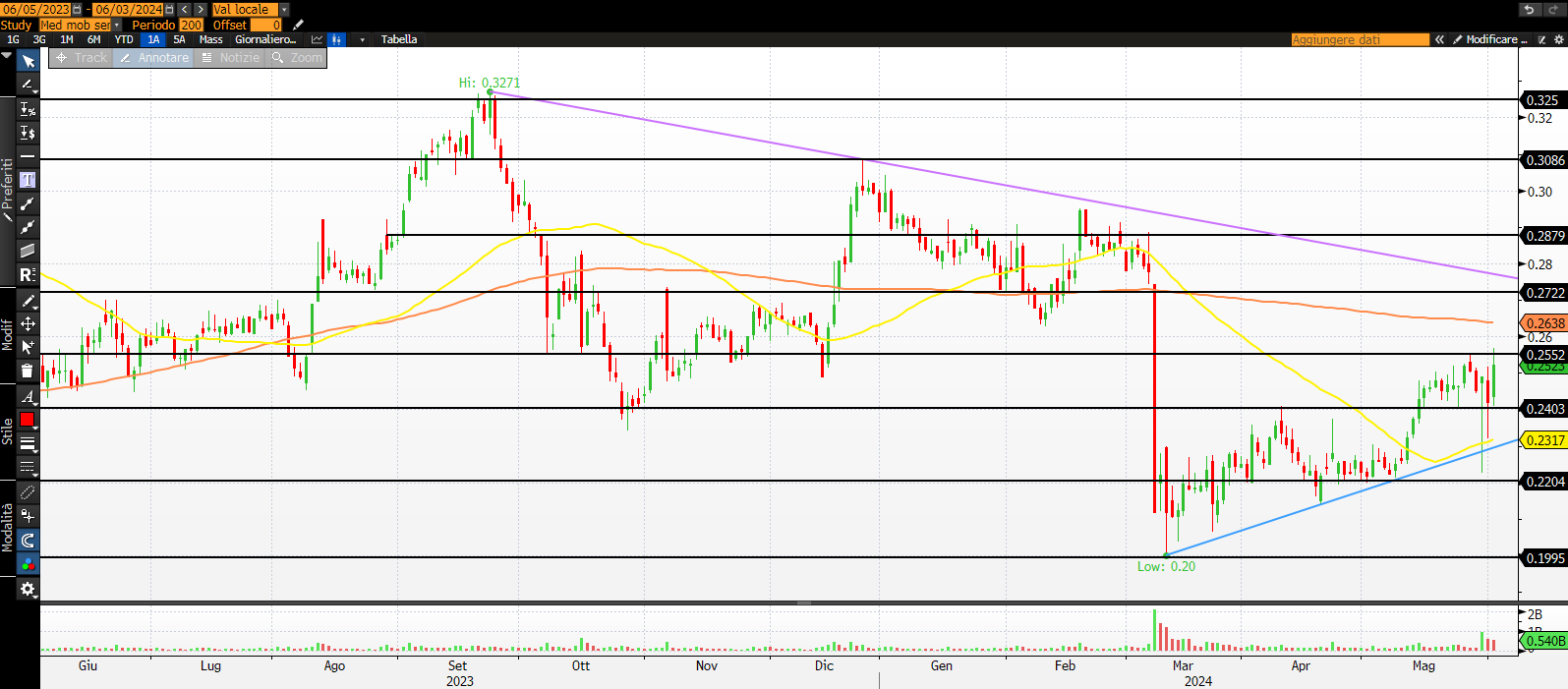Select the 6M range tab
This screenshot has width=1568, height=689.
pos(94,39)
